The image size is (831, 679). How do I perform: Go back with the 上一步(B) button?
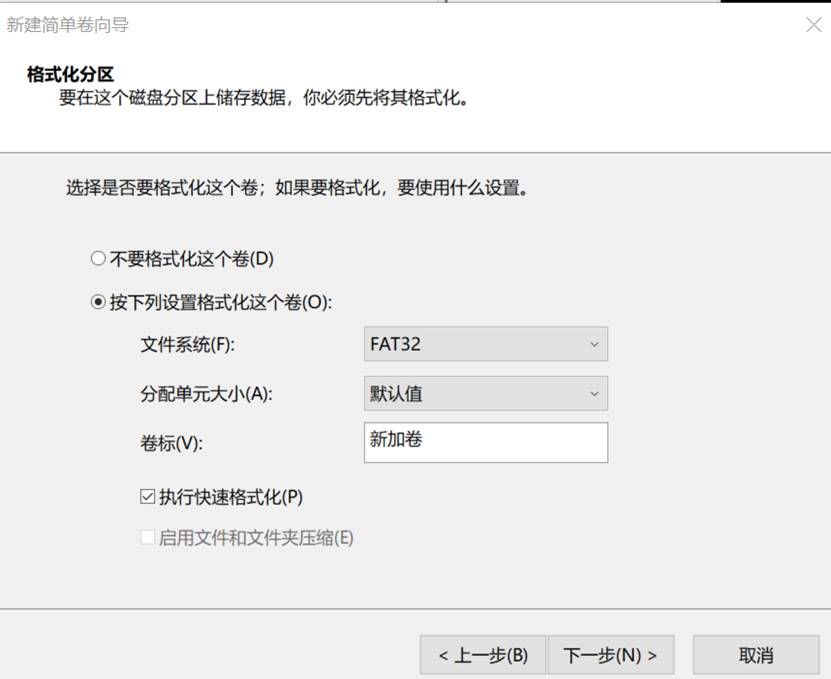[x=483, y=655]
